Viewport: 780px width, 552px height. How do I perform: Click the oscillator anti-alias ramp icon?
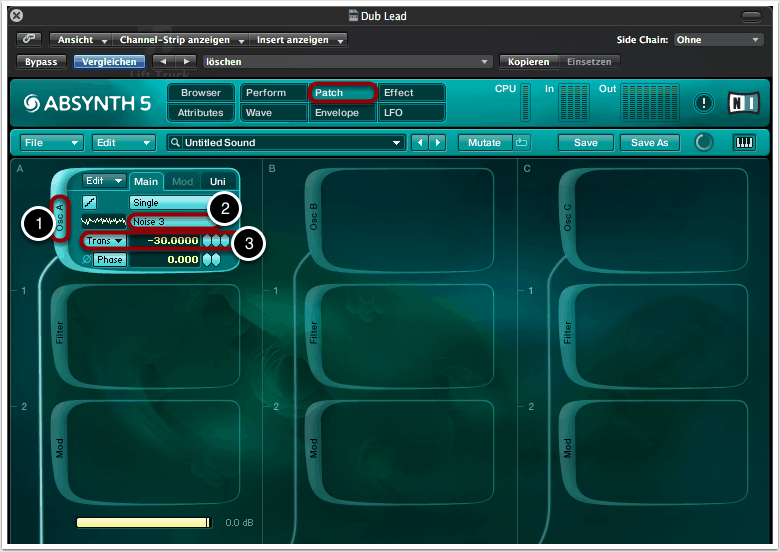click(x=89, y=203)
